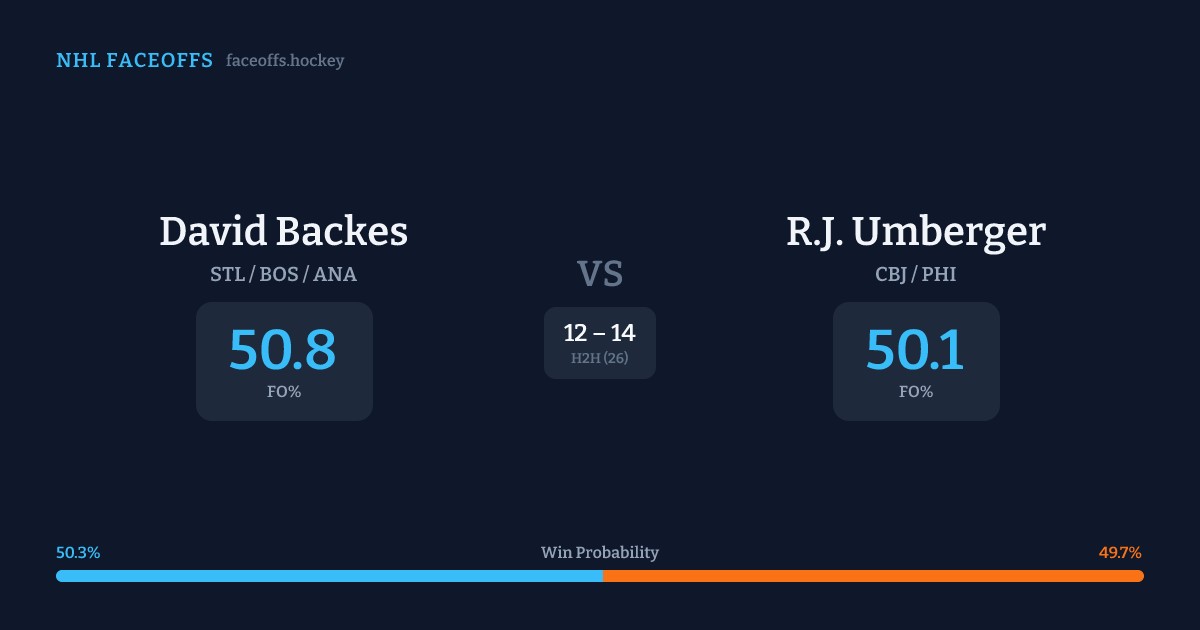Click the FO% label under 50.8
This screenshot has height=630, width=1200.
pyautogui.click(x=284, y=392)
